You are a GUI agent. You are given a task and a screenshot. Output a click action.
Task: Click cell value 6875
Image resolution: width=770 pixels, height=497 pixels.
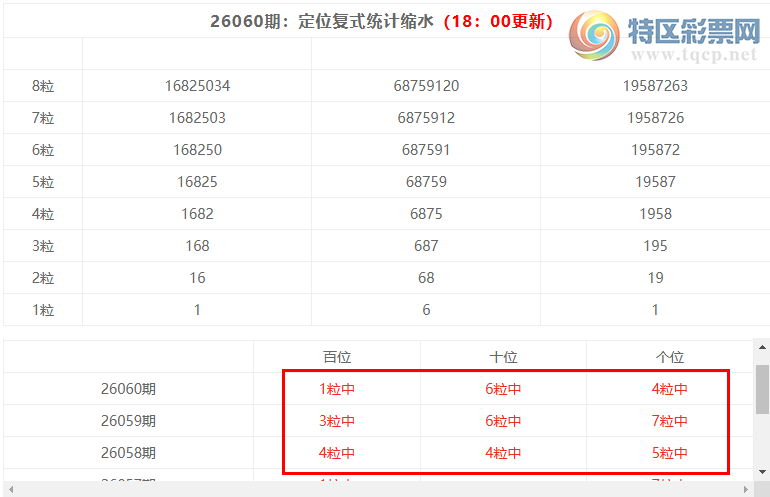click(426, 214)
